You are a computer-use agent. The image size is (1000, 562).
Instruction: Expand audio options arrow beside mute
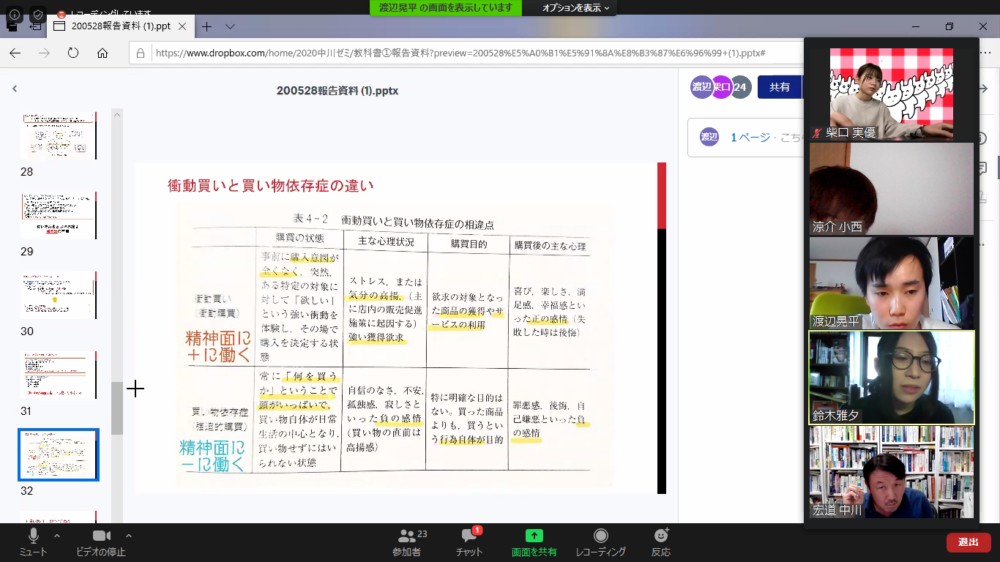(x=57, y=535)
